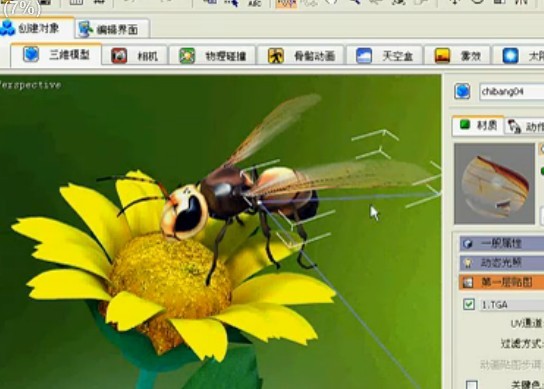Switch to 编辑界面 edit interface tab

(112, 29)
